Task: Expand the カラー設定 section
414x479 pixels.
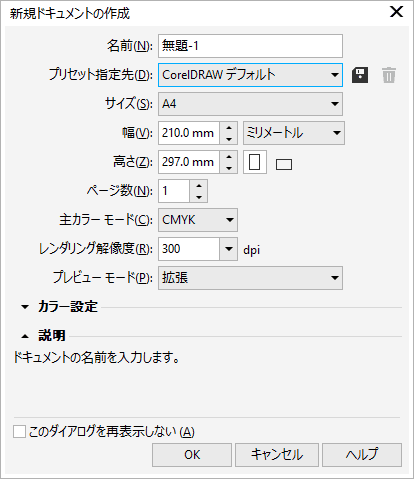Action: click(25, 307)
